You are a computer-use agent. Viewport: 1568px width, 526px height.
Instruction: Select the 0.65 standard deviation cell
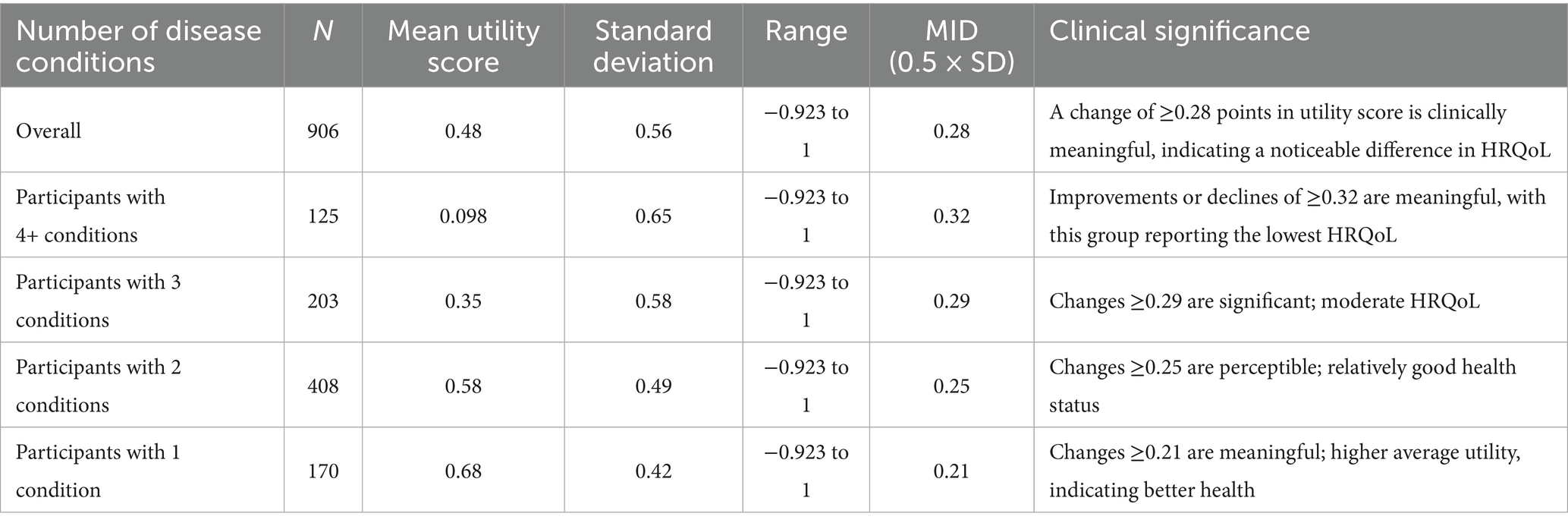click(x=653, y=216)
